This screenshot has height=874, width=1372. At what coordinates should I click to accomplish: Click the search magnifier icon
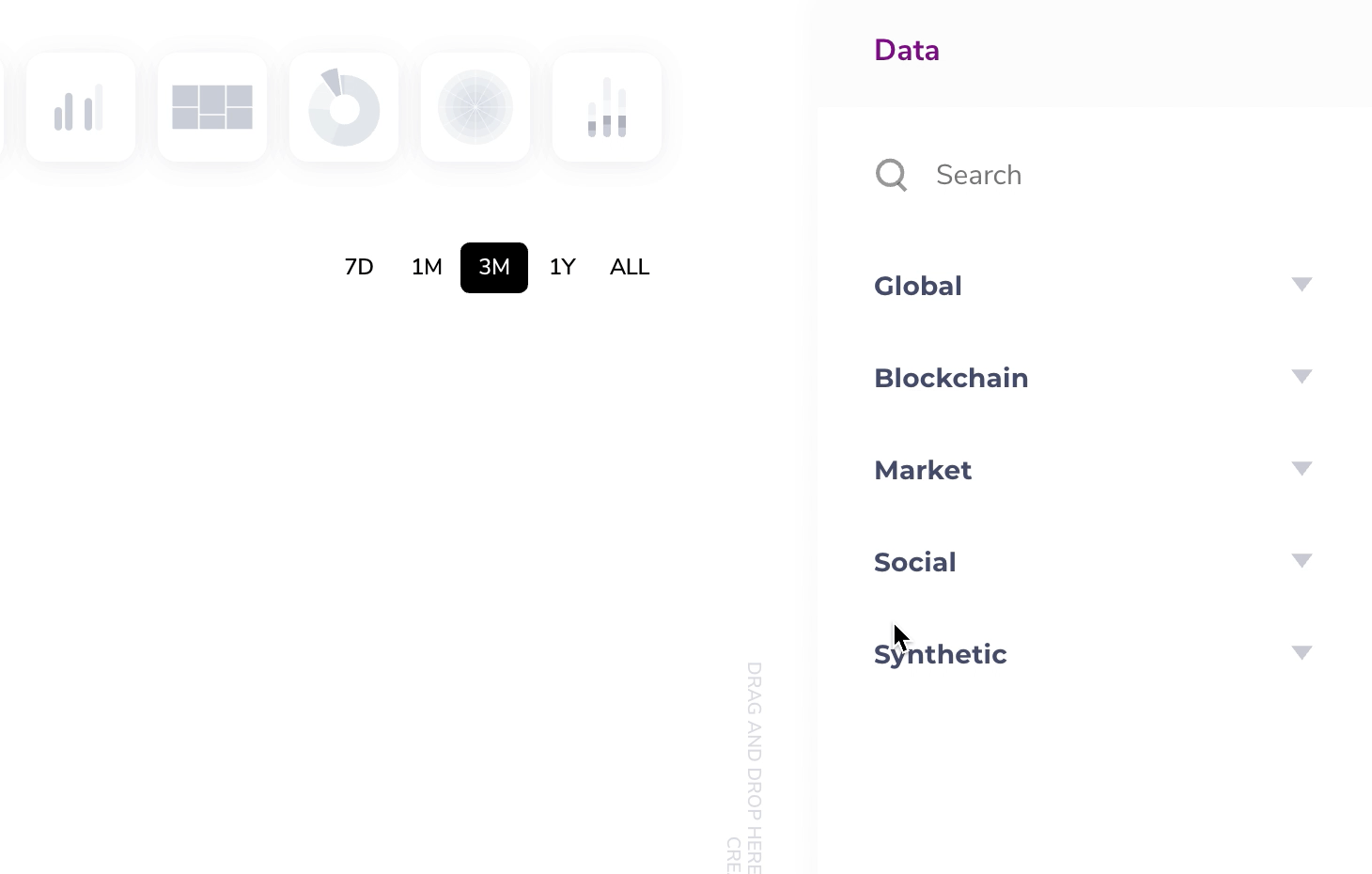click(891, 175)
